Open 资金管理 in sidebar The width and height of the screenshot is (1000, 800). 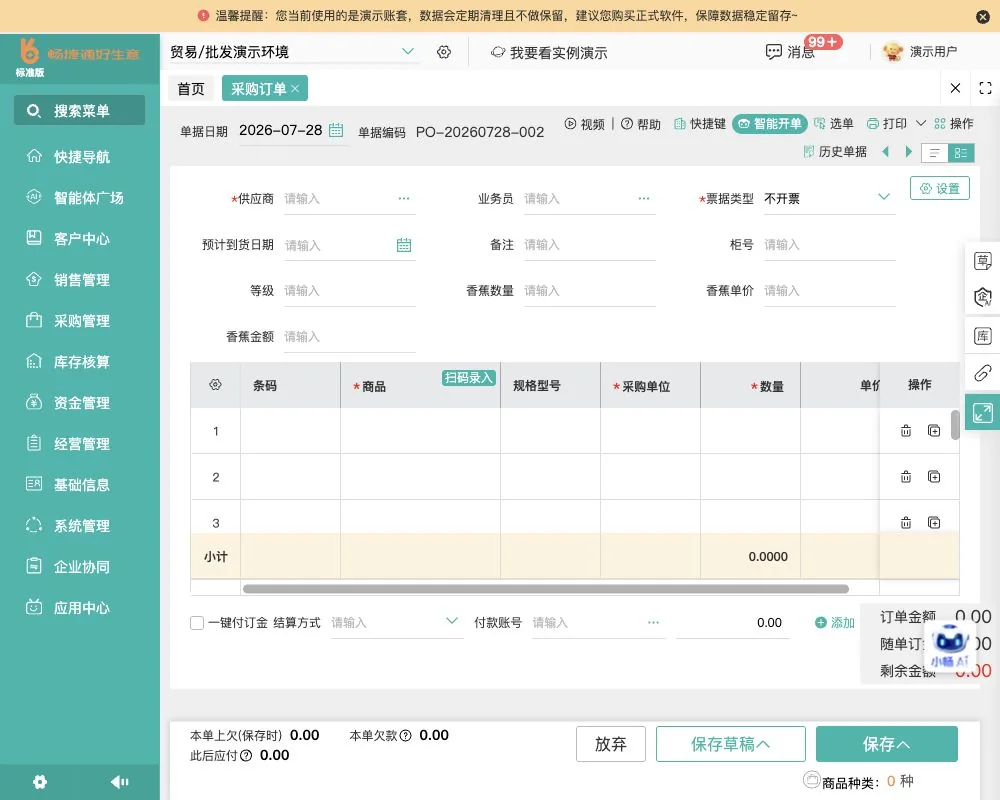(80, 403)
